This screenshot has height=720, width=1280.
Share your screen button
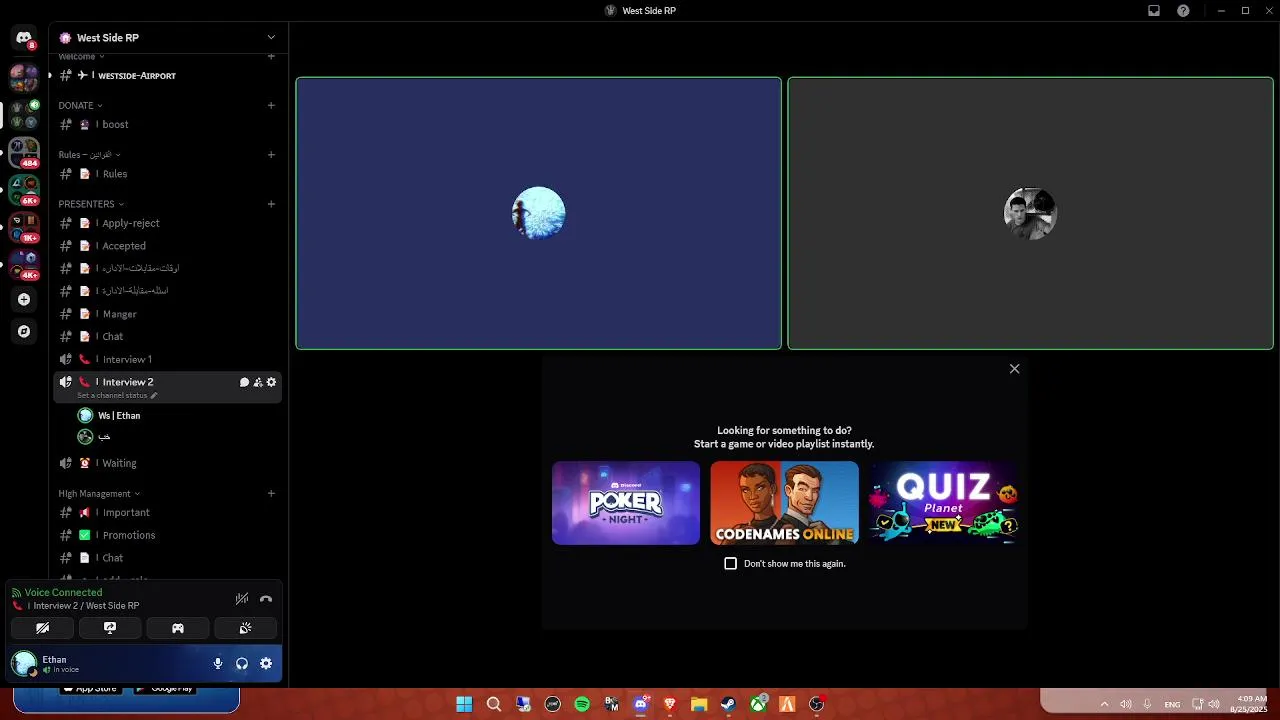point(110,628)
